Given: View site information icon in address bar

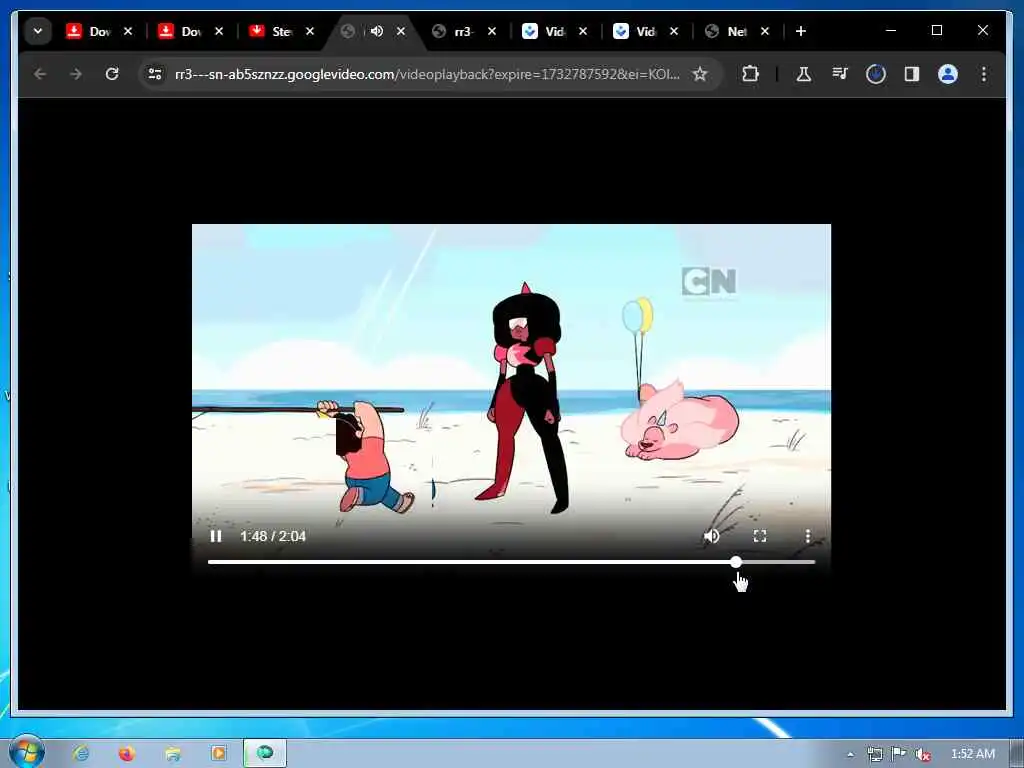Looking at the screenshot, I should 155,74.
